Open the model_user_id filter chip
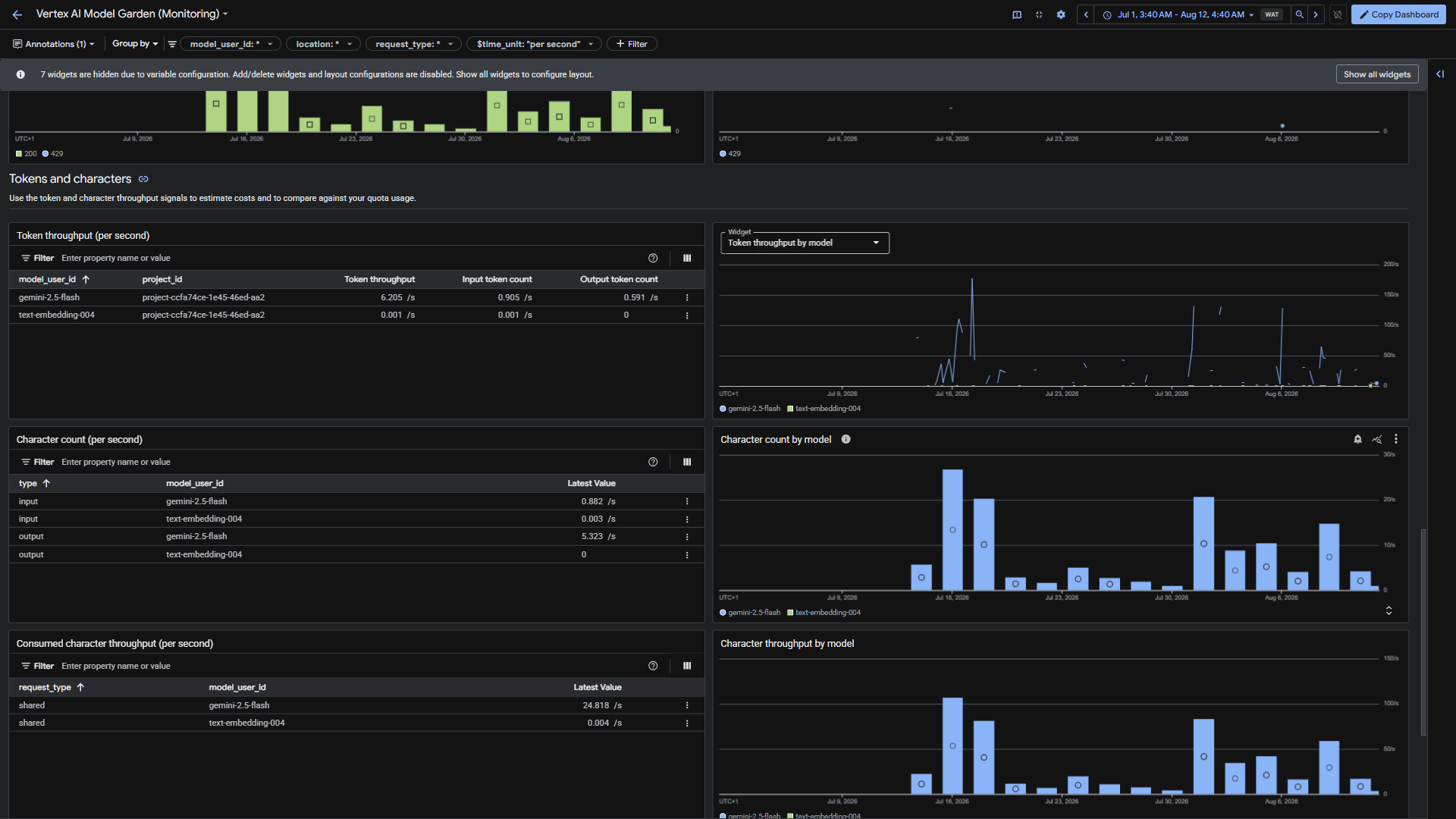 [x=231, y=44]
